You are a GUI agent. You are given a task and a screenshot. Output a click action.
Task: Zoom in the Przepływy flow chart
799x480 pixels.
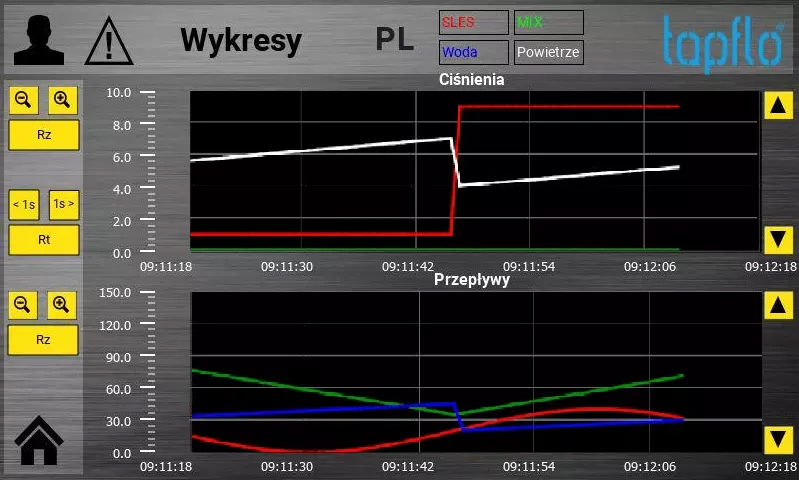[x=62, y=305]
